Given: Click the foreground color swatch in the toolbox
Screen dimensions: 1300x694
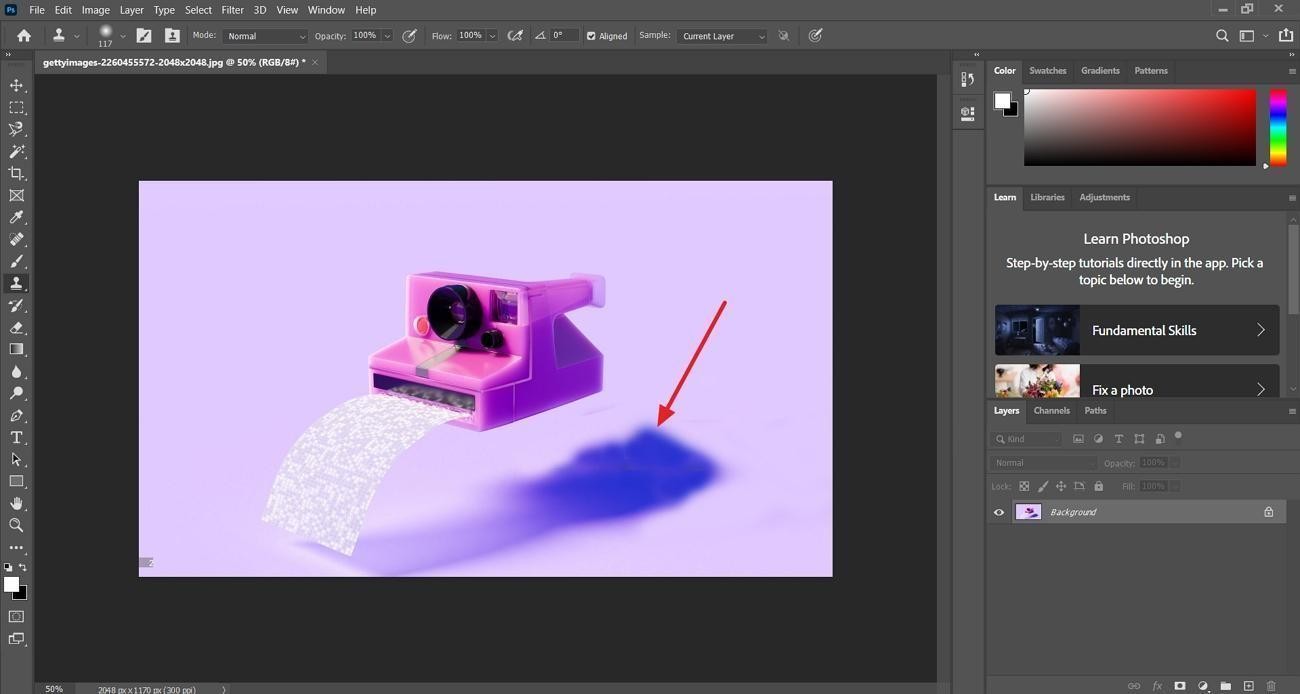Looking at the screenshot, I should [11, 584].
